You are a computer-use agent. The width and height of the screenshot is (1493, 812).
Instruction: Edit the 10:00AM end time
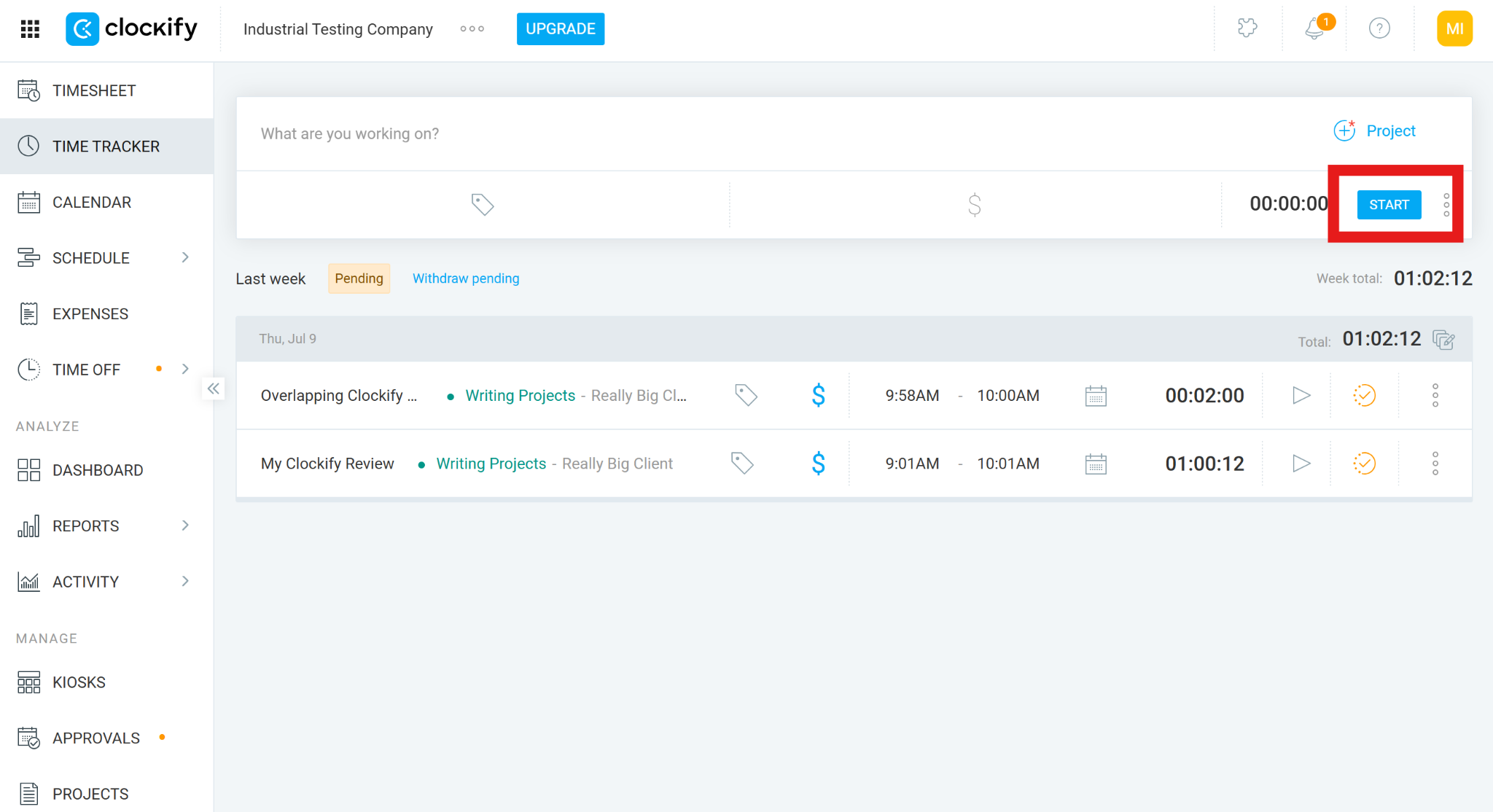(x=1008, y=396)
